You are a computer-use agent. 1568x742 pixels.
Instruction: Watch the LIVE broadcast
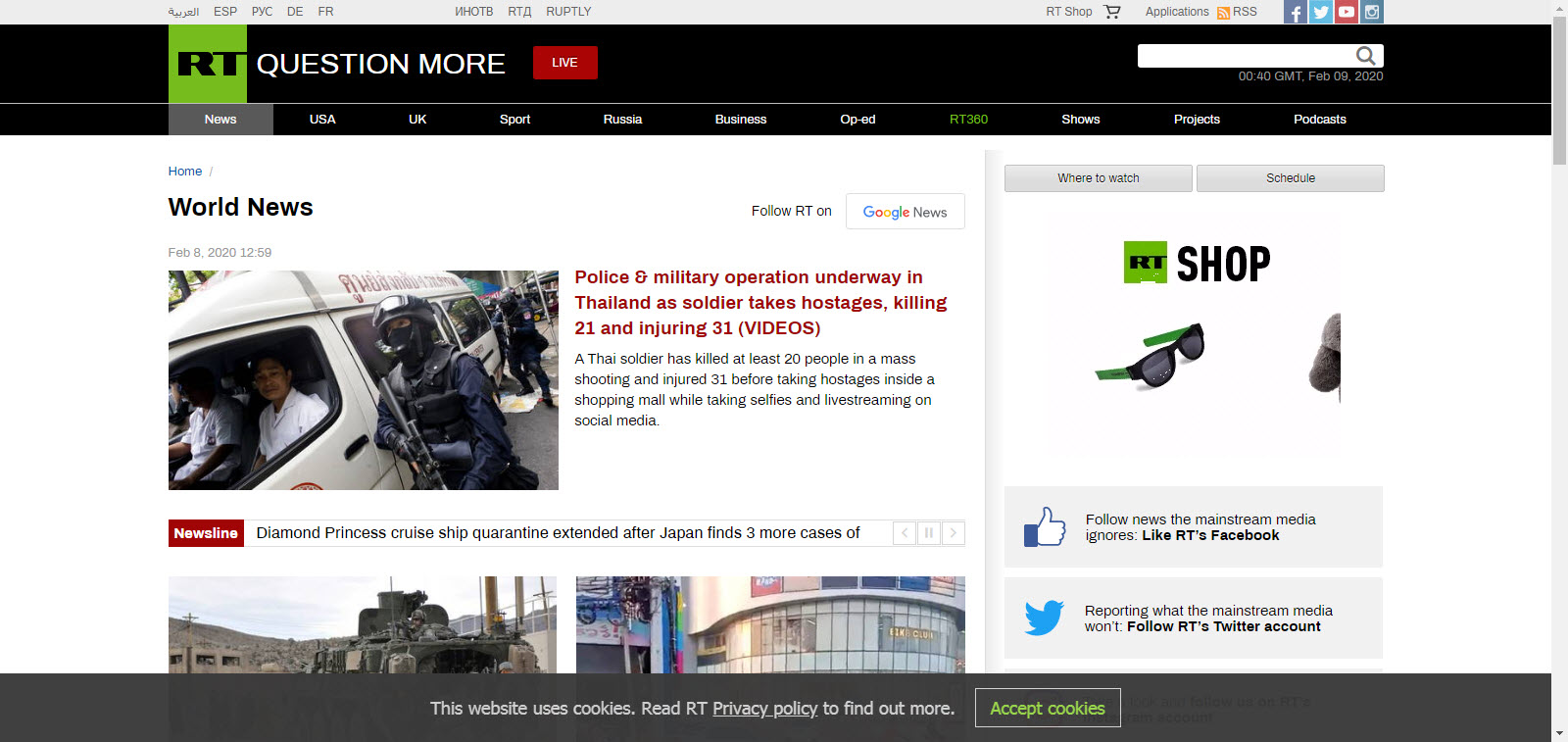coord(564,63)
